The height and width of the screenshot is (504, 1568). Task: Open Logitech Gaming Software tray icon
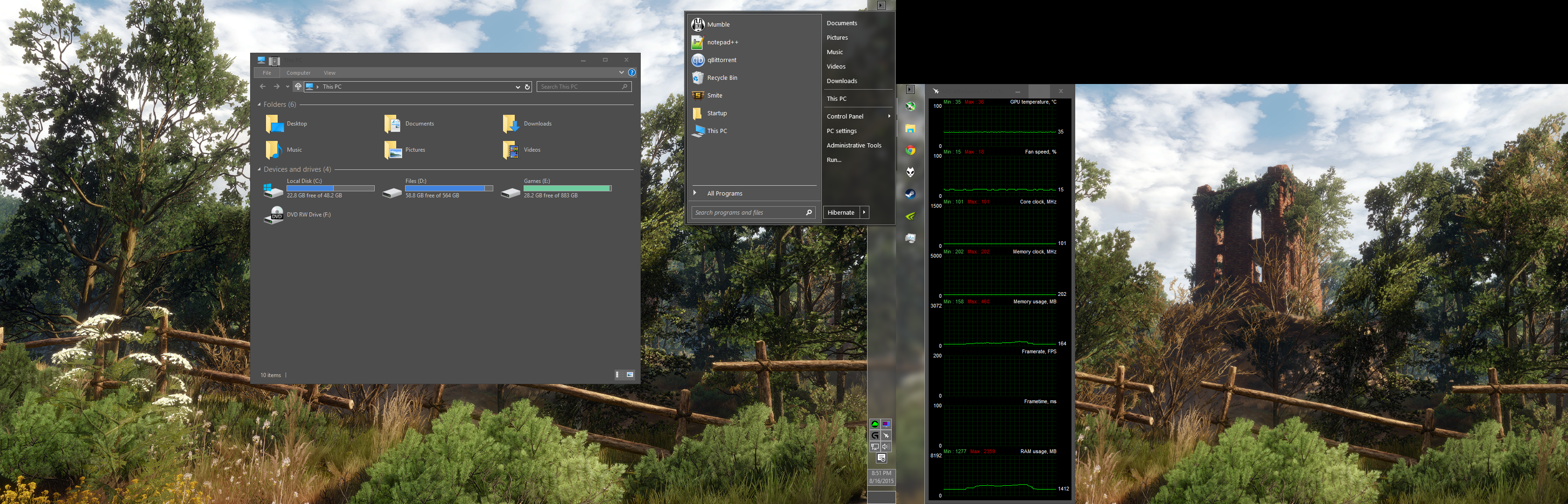click(x=875, y=435)
